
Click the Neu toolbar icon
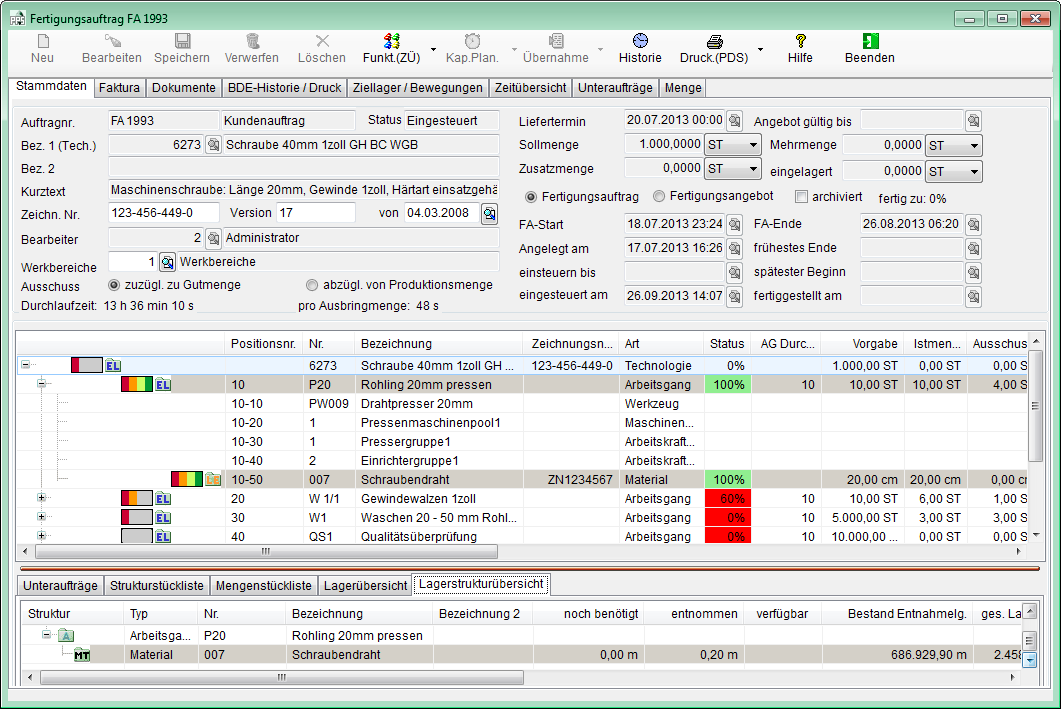[43, 41]
